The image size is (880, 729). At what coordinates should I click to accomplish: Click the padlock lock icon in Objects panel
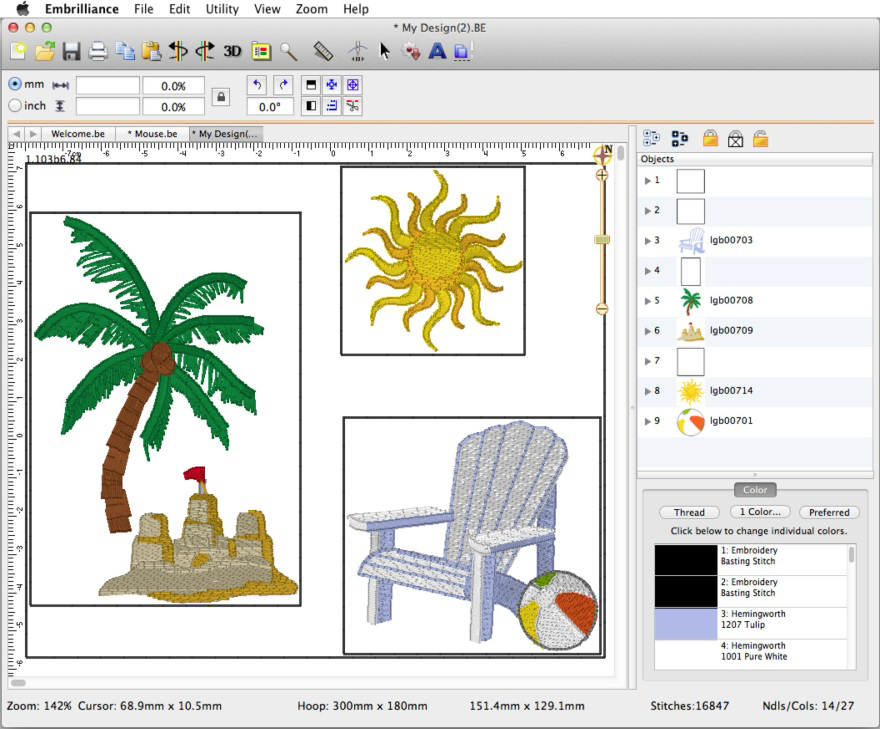click(x=710, y=139)
